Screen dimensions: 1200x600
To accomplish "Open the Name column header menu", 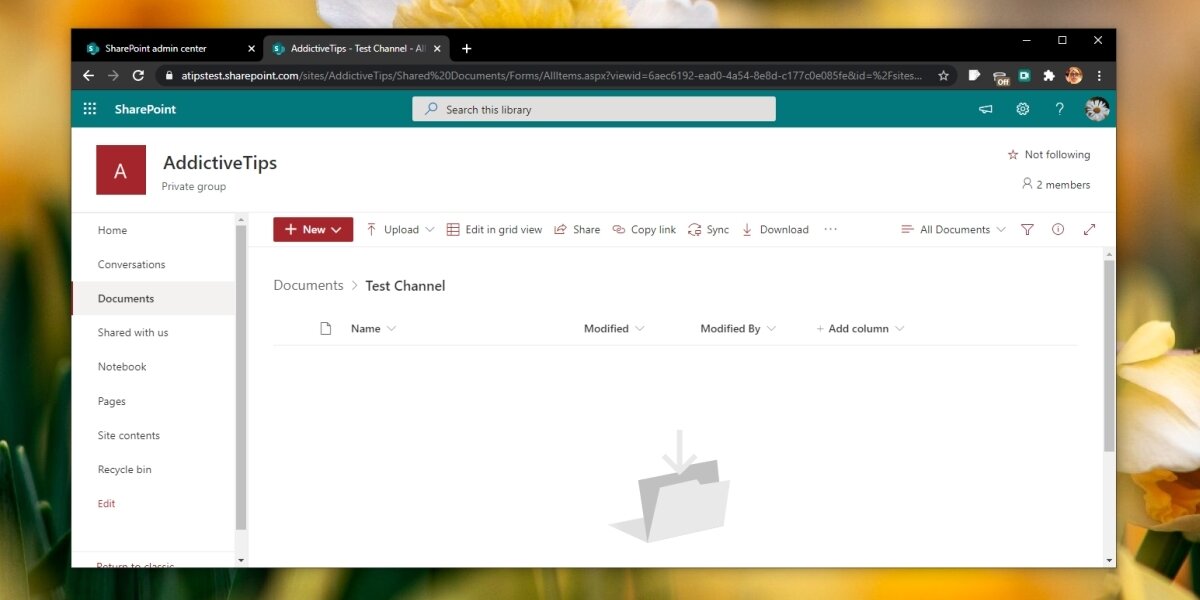I will click(373, 328).
